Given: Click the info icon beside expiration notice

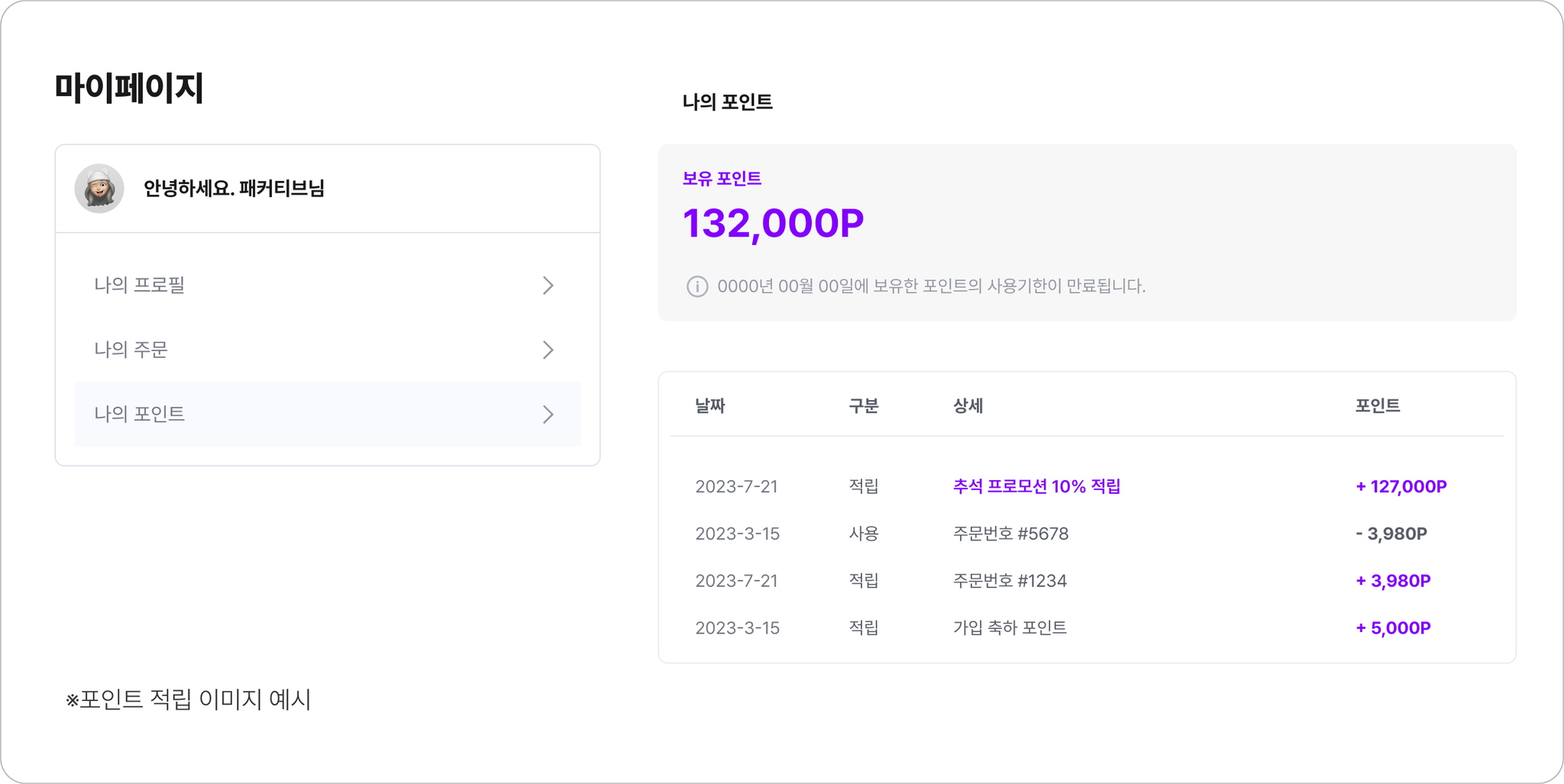Looking at the screenshot, I should point(697,286).
